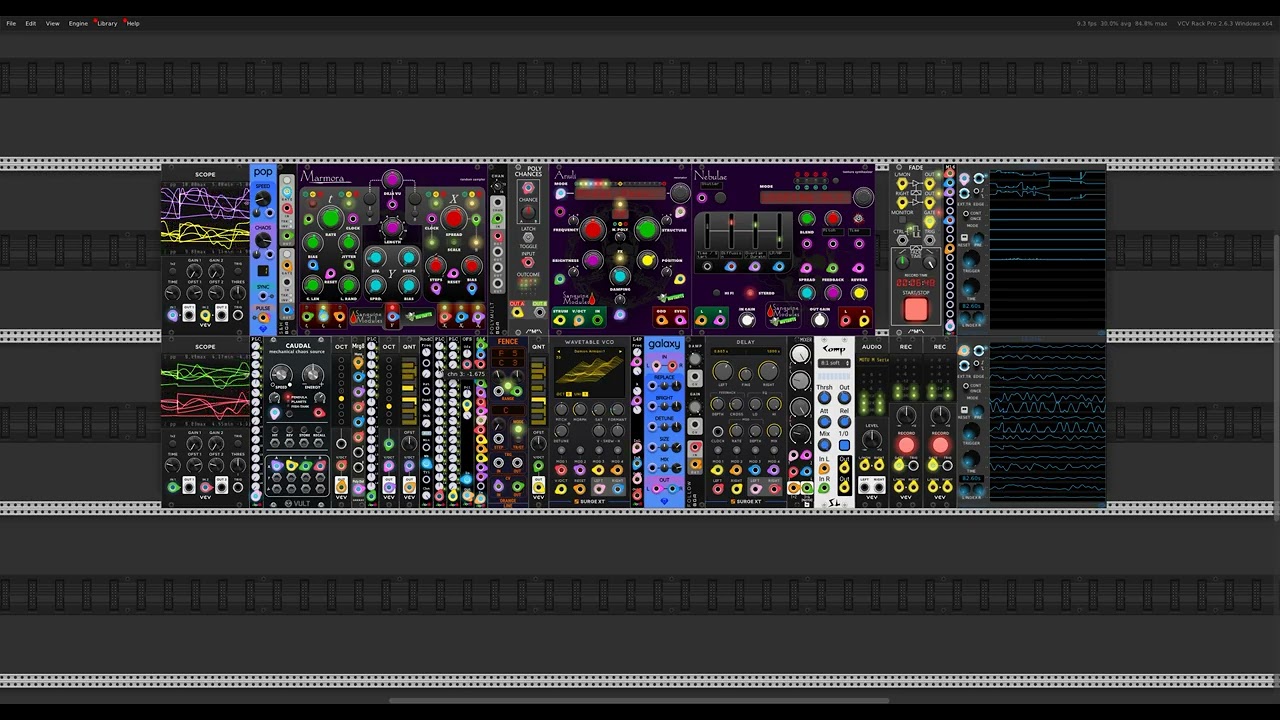Open Audio module device selector display

tap(872, 360)
